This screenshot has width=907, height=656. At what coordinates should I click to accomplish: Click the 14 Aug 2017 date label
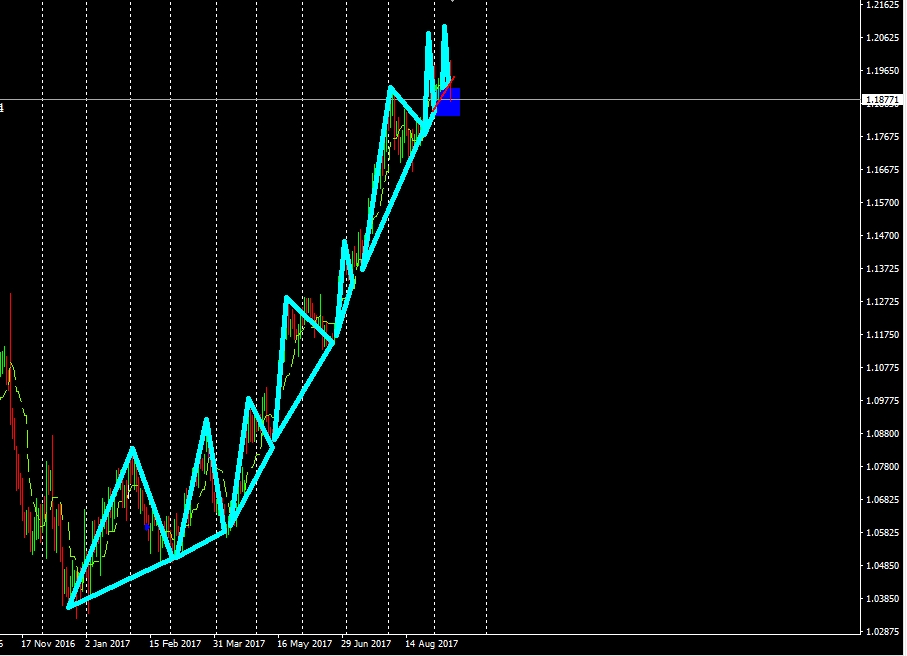tap(432, 643)
